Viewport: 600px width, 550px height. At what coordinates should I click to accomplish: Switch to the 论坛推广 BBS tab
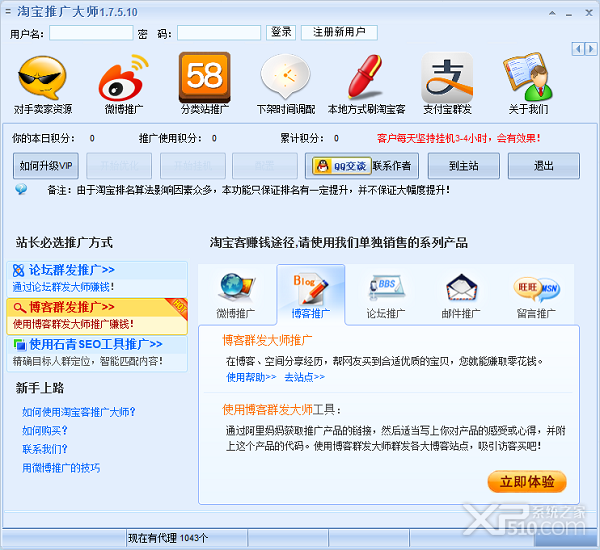click(x=386, y=296)
